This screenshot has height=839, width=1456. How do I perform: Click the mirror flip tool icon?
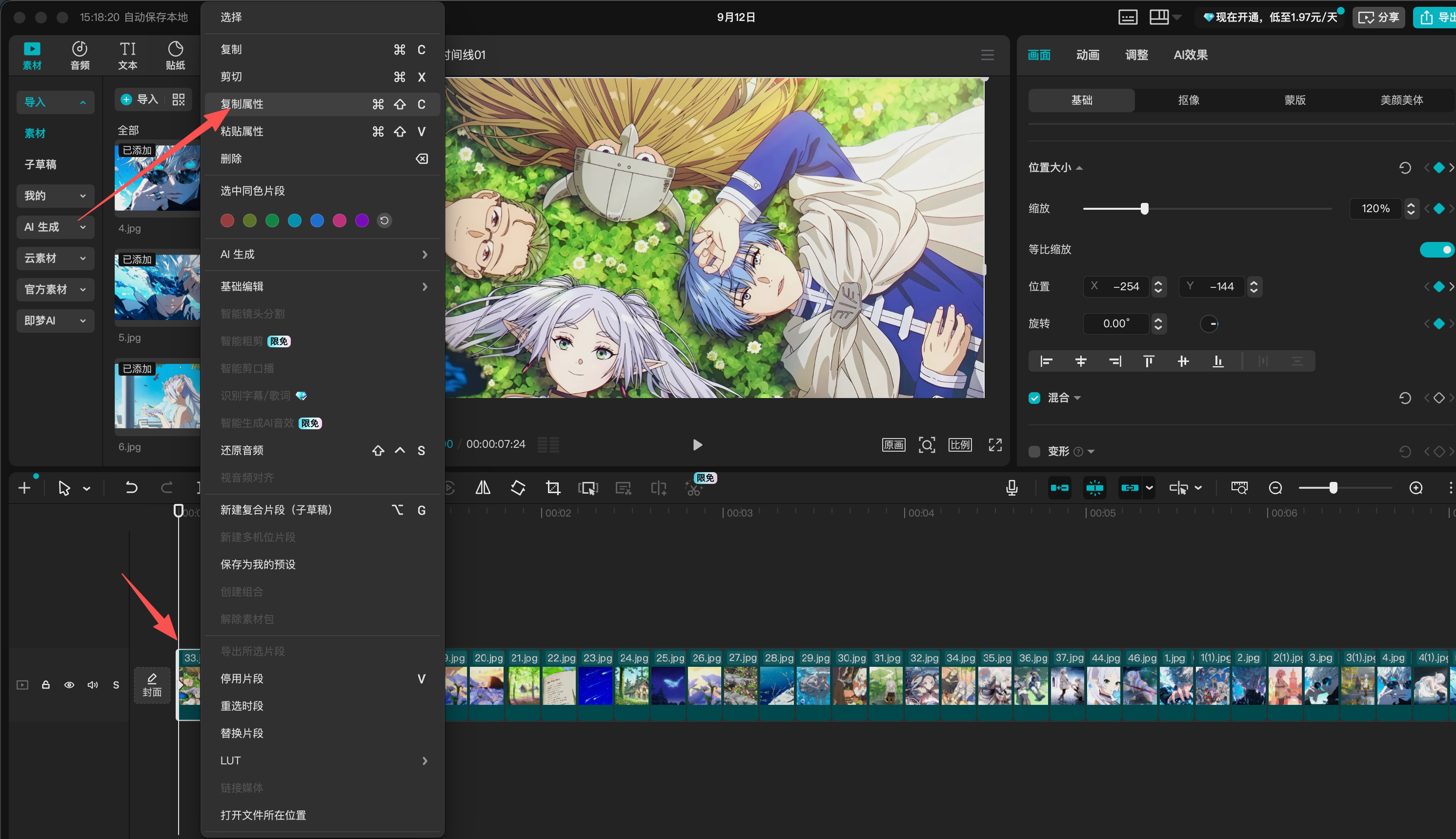tap(483, 488)
